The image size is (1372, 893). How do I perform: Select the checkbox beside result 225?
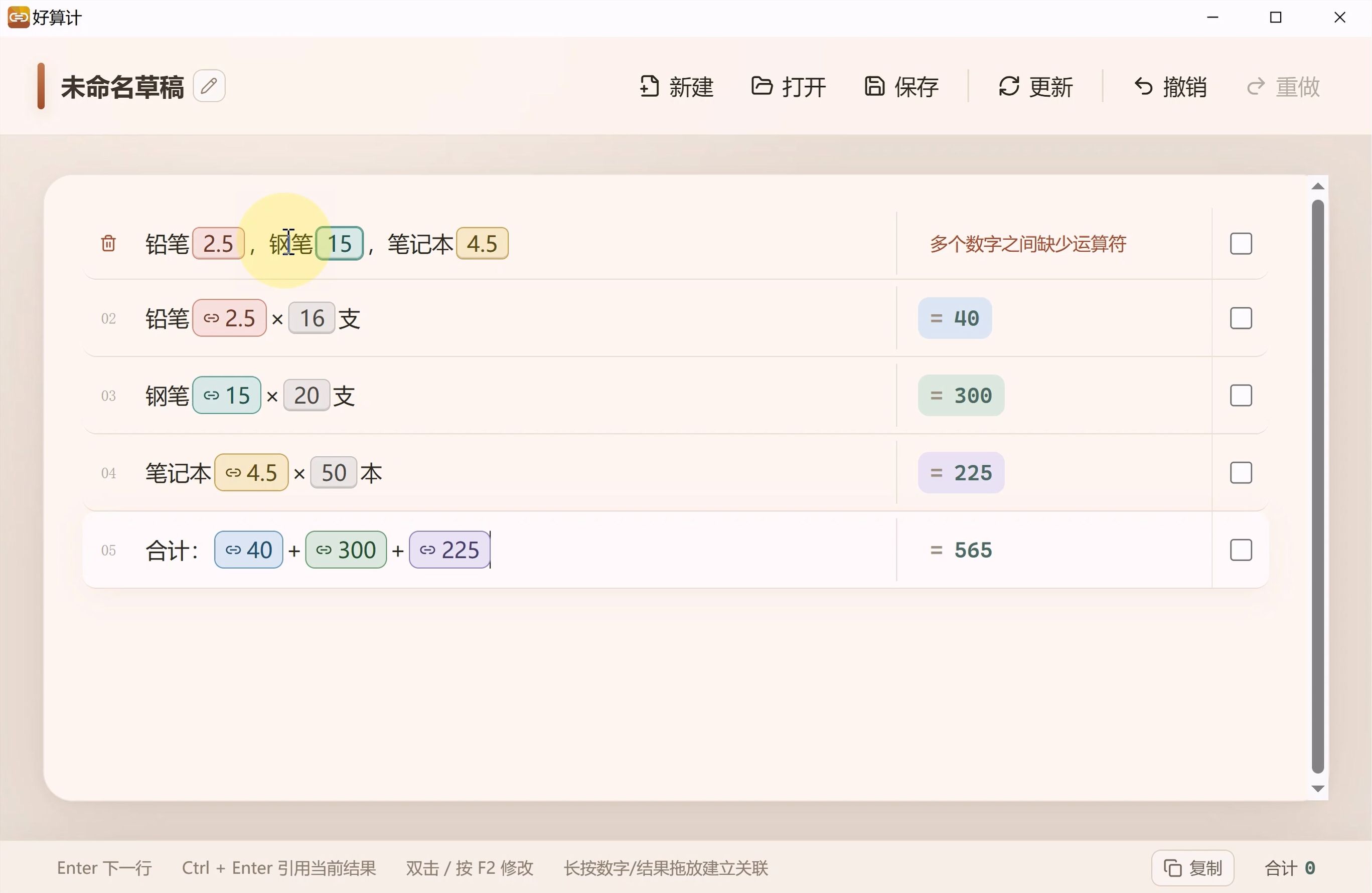[1241, 472]
